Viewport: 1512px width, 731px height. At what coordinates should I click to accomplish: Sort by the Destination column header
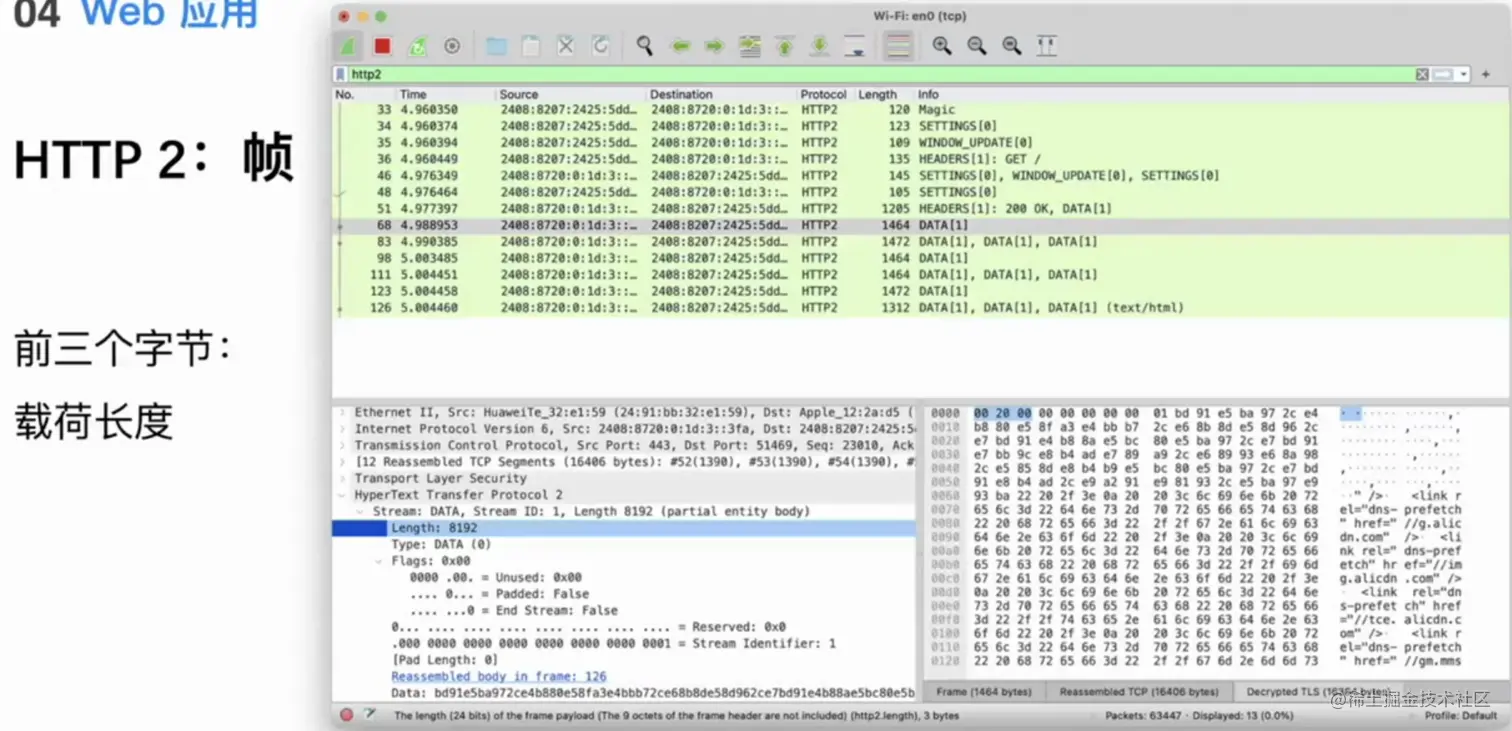681,94
